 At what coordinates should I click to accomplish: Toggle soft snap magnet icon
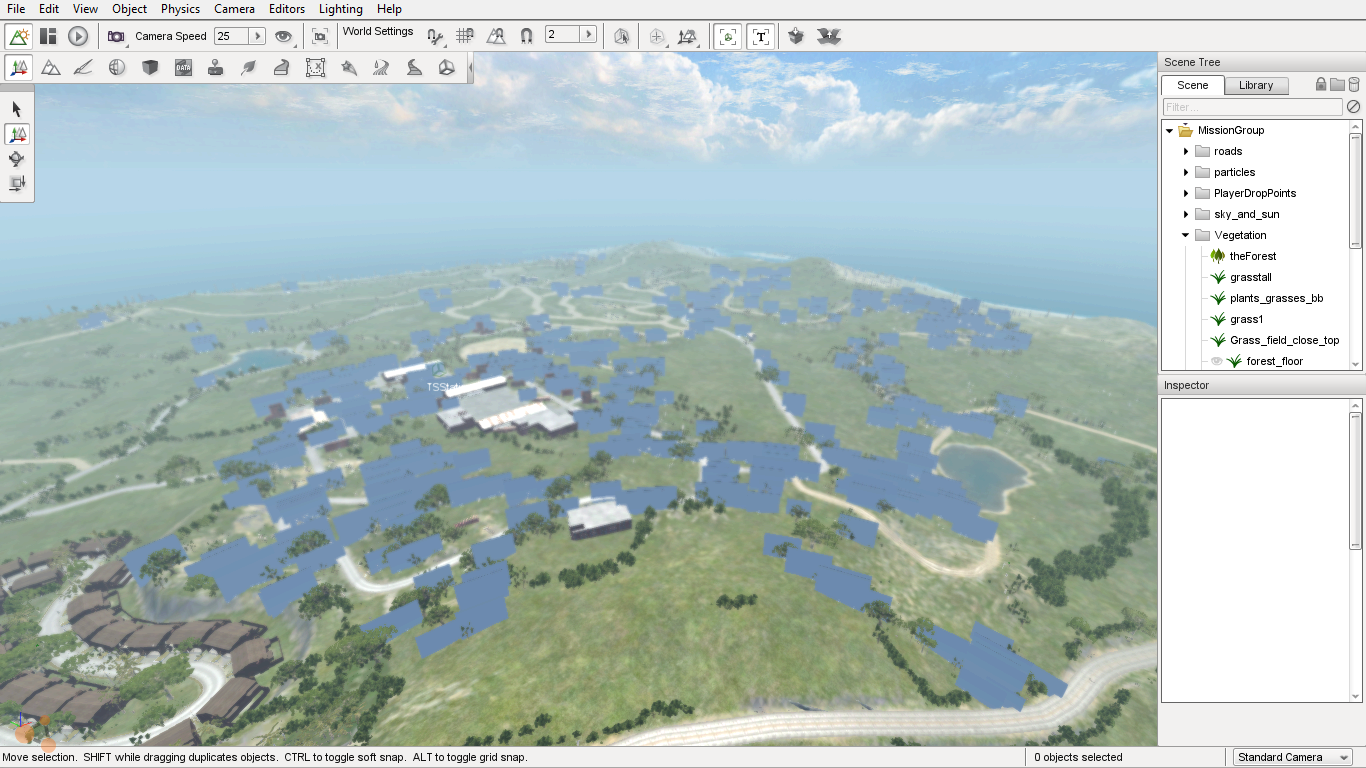[526, 36]
